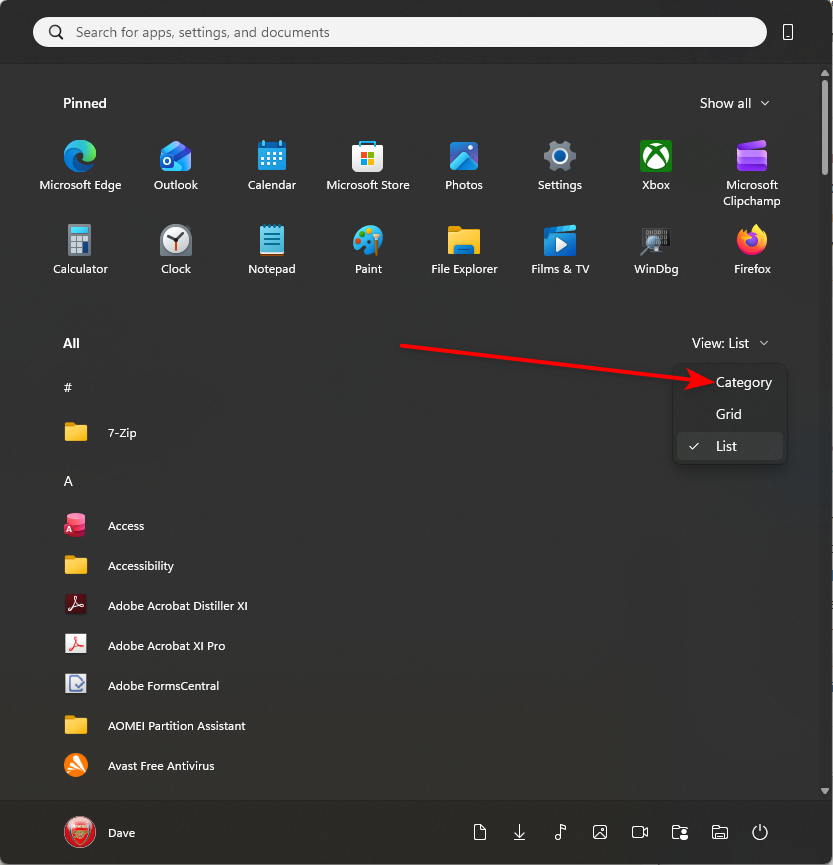Open Microsoft Edge from pinned apps
Screen dimensions: 833x865
[x=80, y=165]
